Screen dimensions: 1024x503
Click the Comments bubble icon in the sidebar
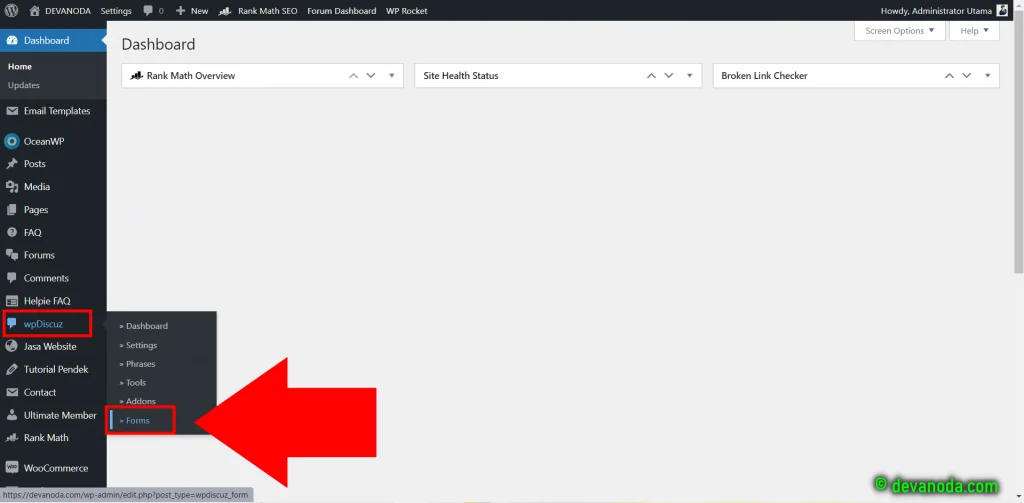pyautogui.click(x=12, y=278)
